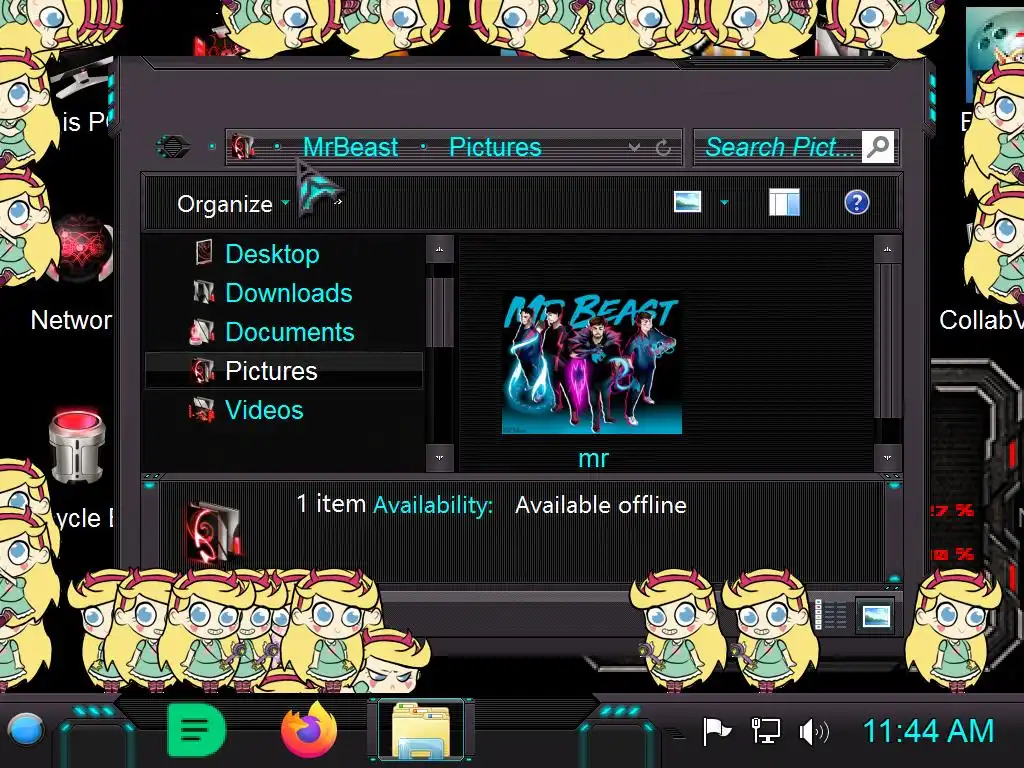Expand the Organize dropdown arrow
The image size is (1024, 768).
coord(285,203)
